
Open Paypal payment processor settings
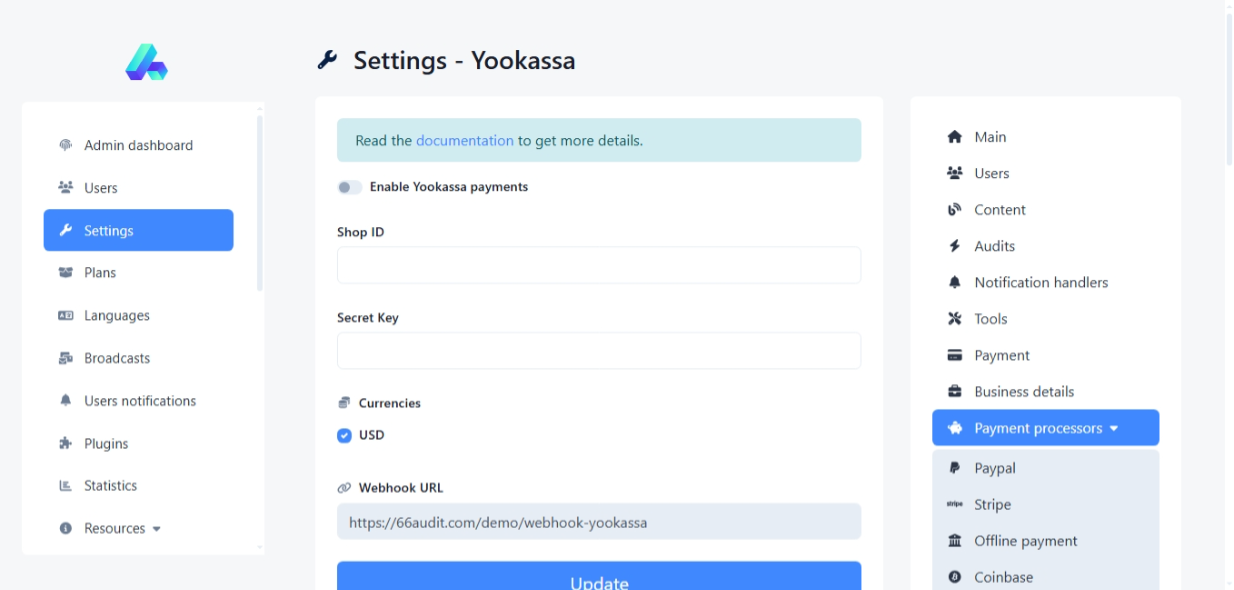[x=994, y=468]
